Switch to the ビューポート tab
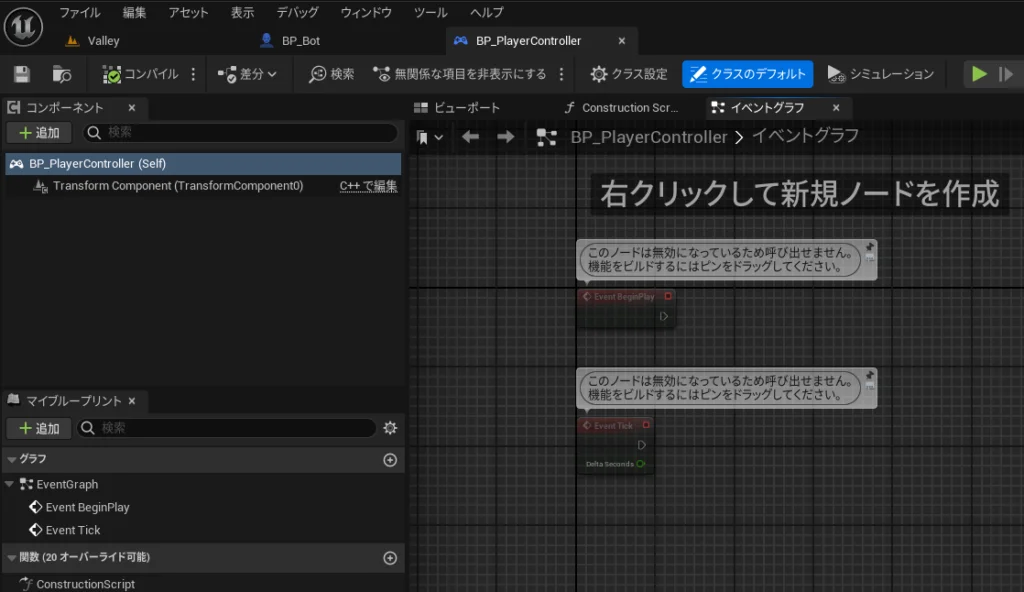 (458, 108)
